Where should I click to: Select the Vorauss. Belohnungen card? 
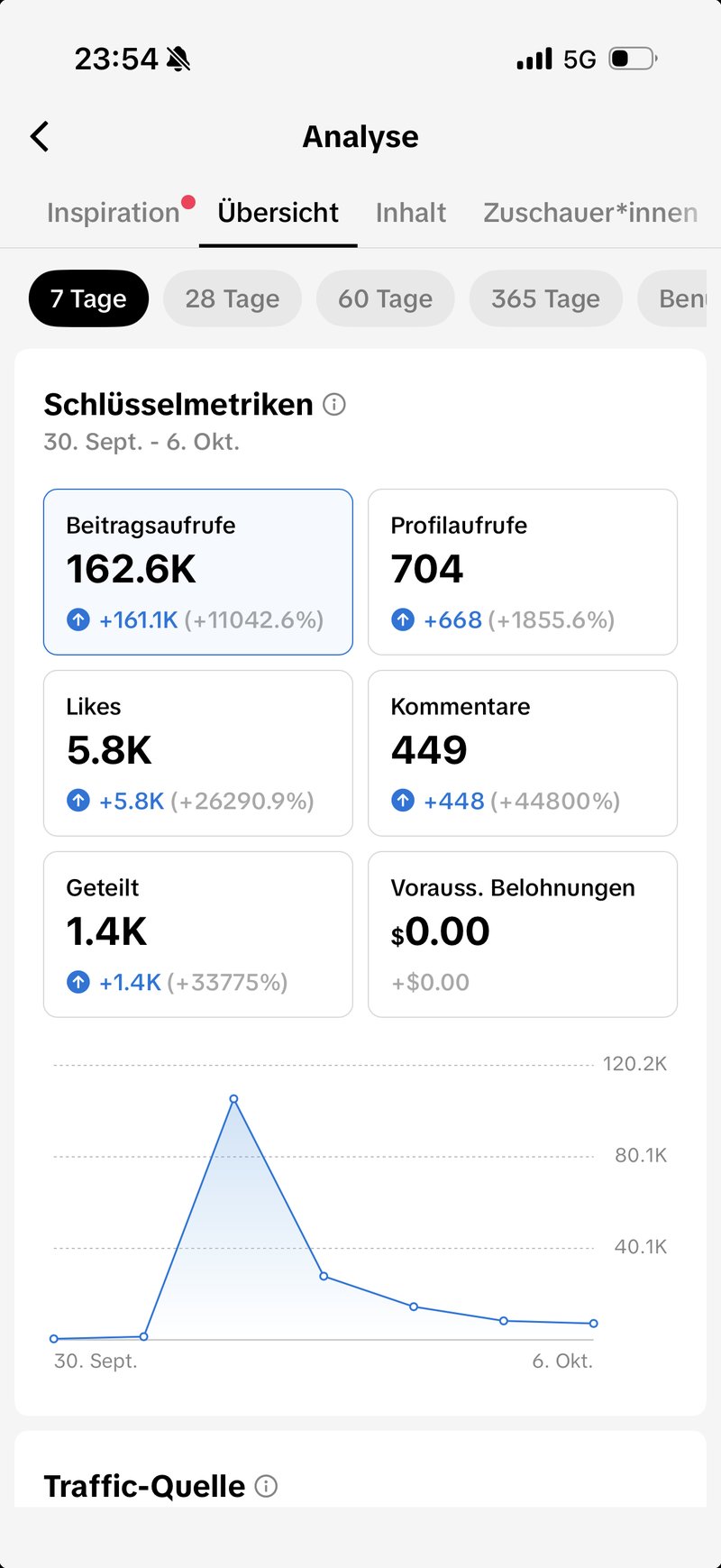pyautogui.click(x=523, y=934)
